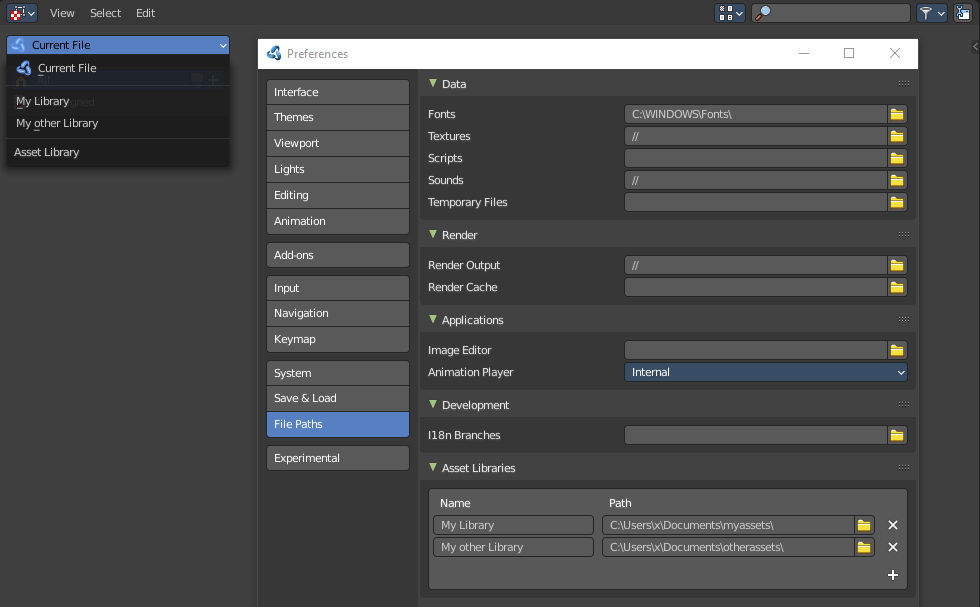Switch to the Interface preferences tab
980x607 pixels.
tap(338, 92)
